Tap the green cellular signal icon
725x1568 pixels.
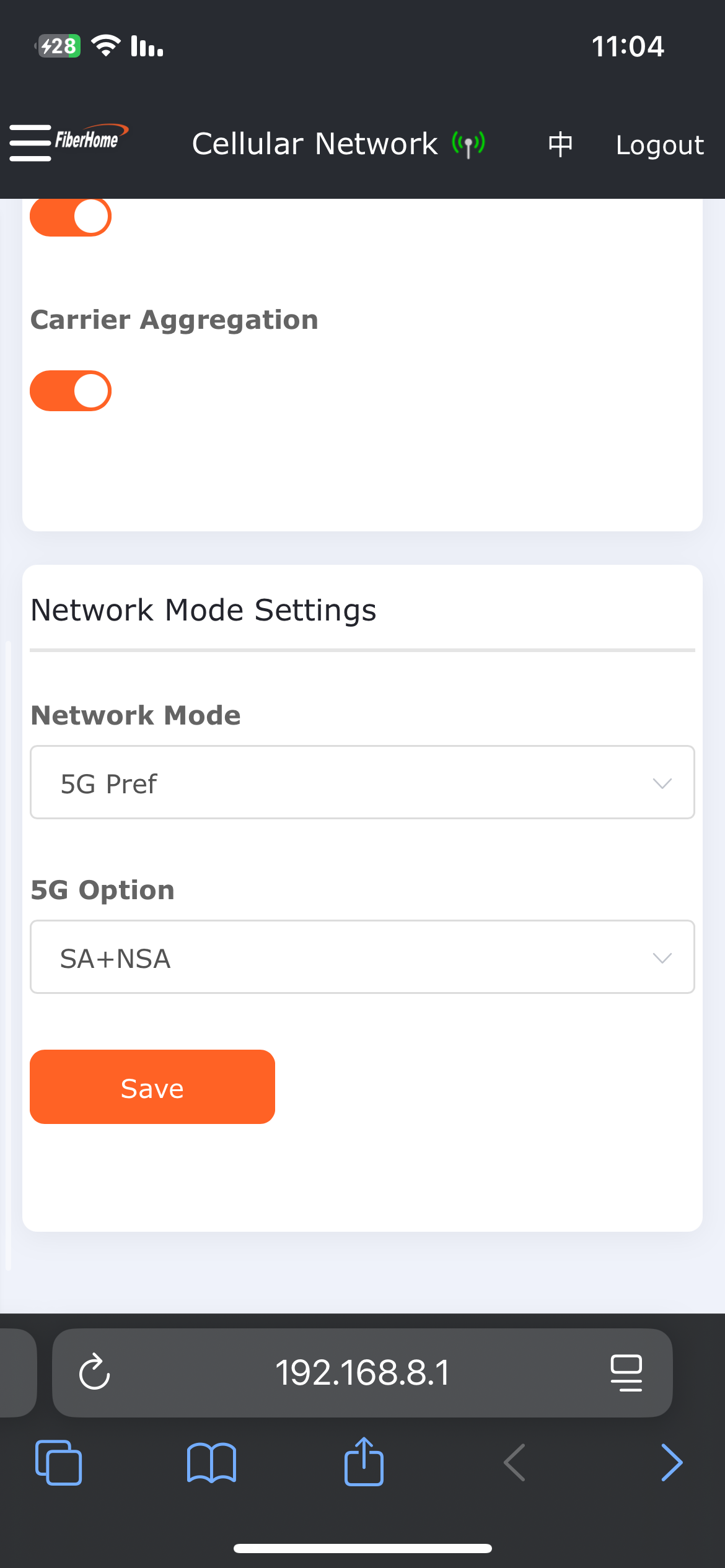pos(468,144)
